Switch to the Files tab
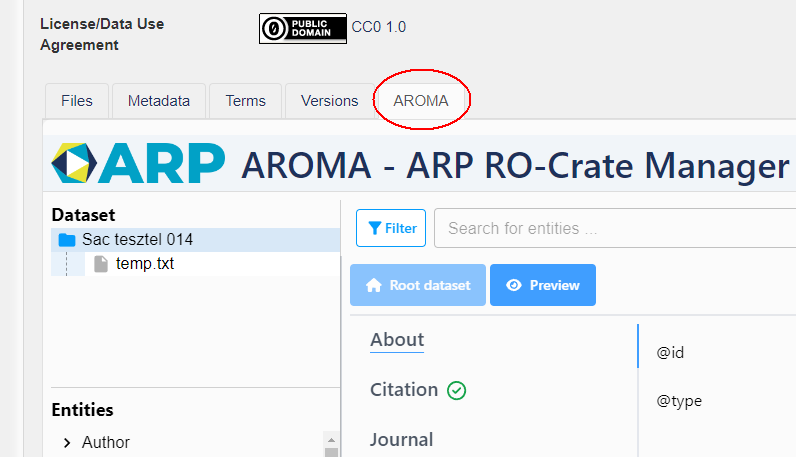 pos(77,101)
